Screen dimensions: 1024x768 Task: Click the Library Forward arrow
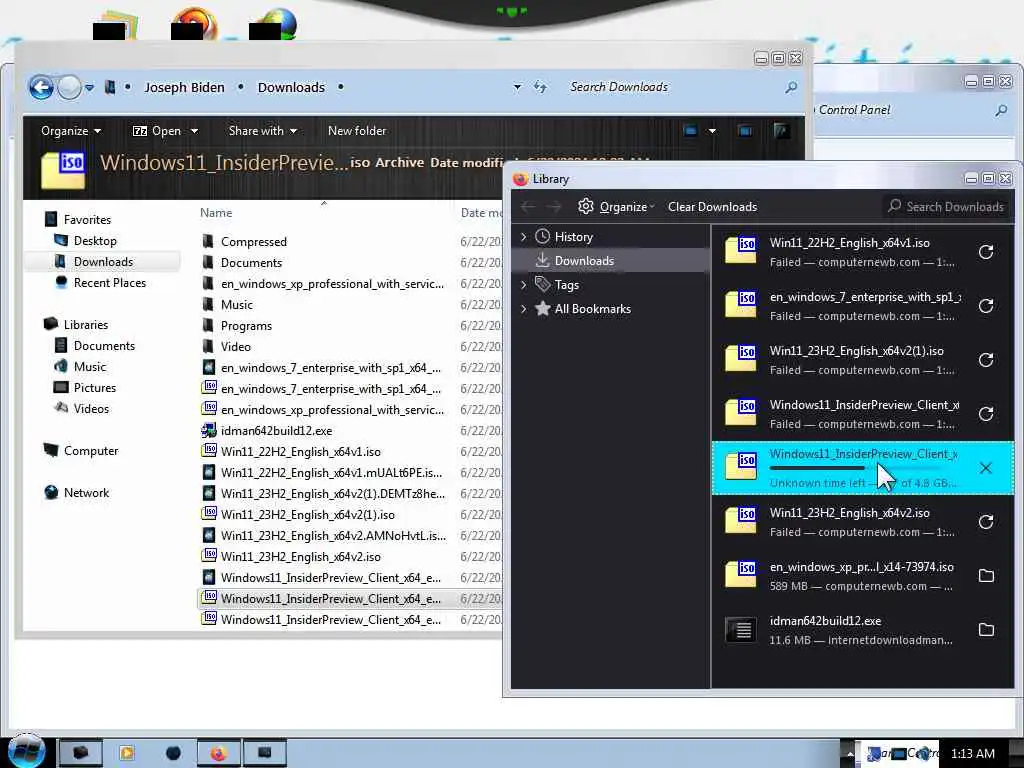point(554,206)
